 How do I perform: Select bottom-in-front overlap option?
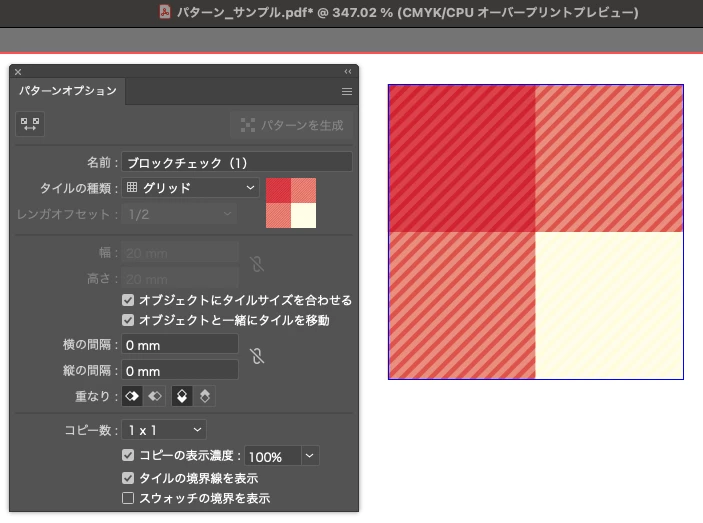point(204,396)
